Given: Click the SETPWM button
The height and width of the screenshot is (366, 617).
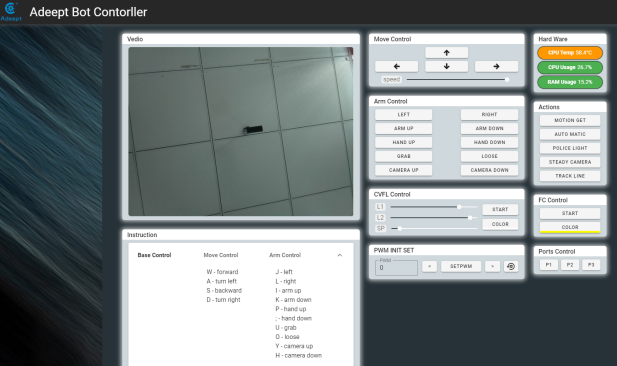Looking at the screenshot, I should point(461,266).
